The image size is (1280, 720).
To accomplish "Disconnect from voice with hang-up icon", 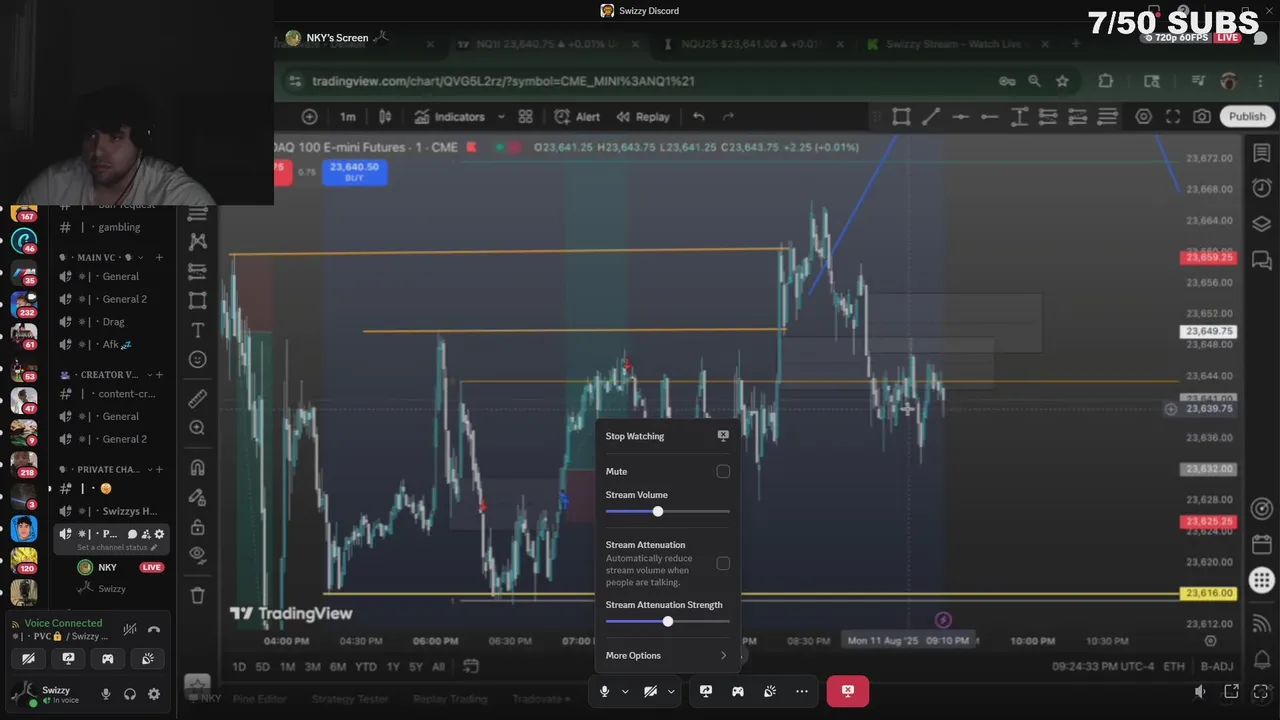I will 154,630.
